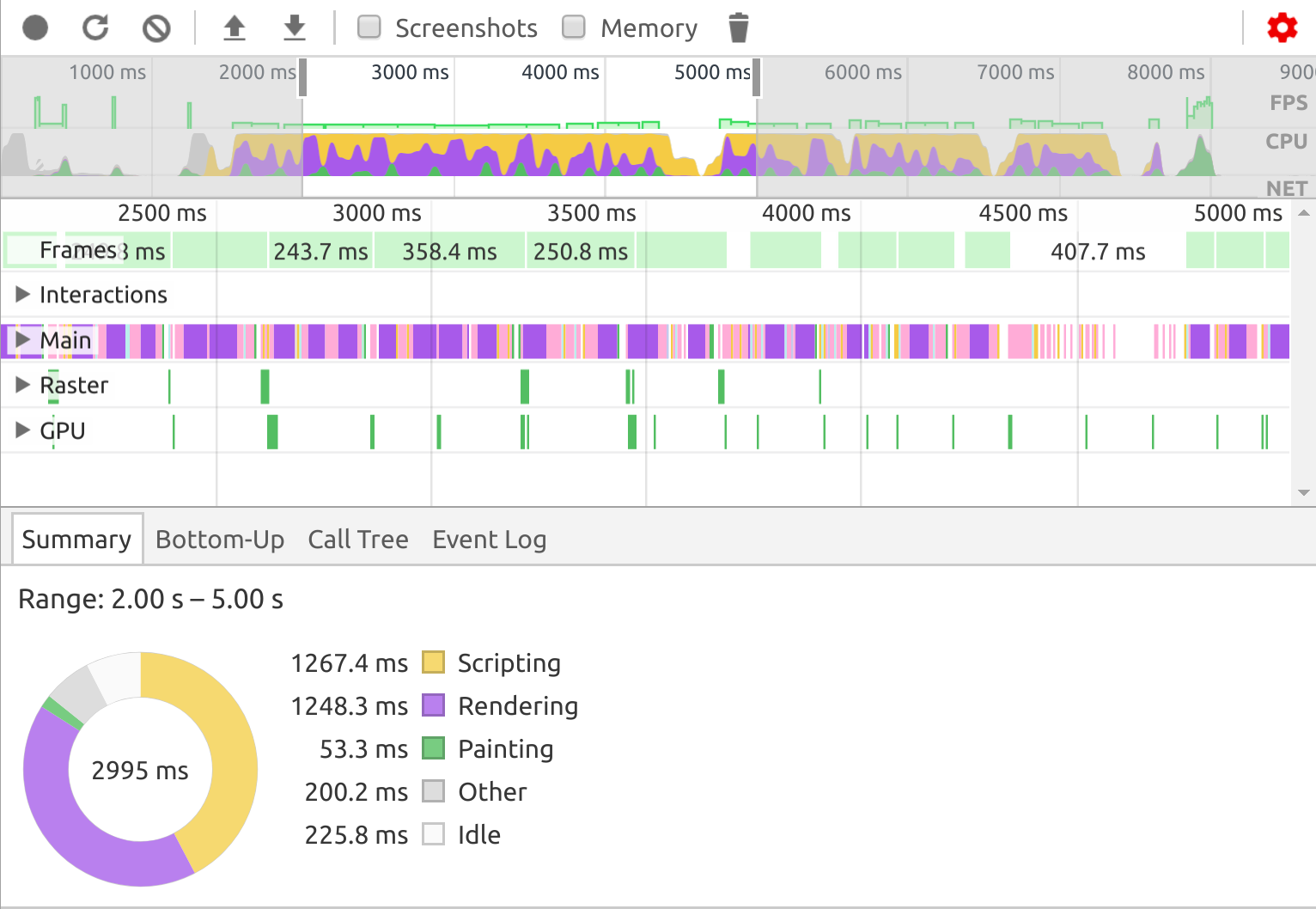Click the 3000 ms flame chart ruler label

point(377,213)
